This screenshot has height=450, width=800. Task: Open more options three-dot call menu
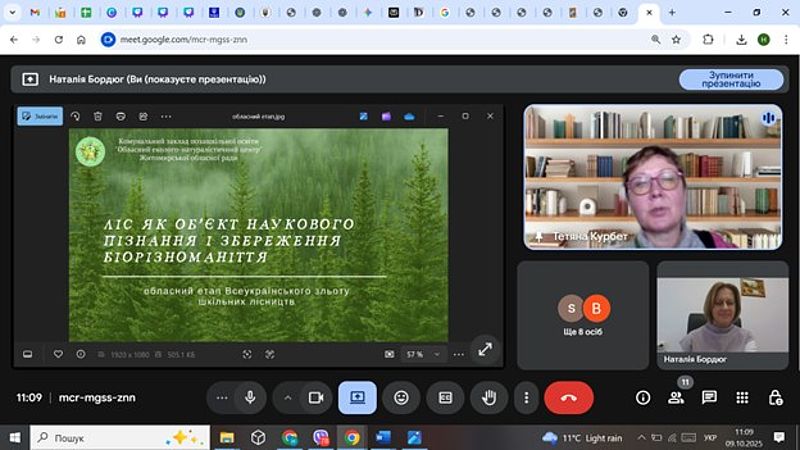click(x=527, y=397)
